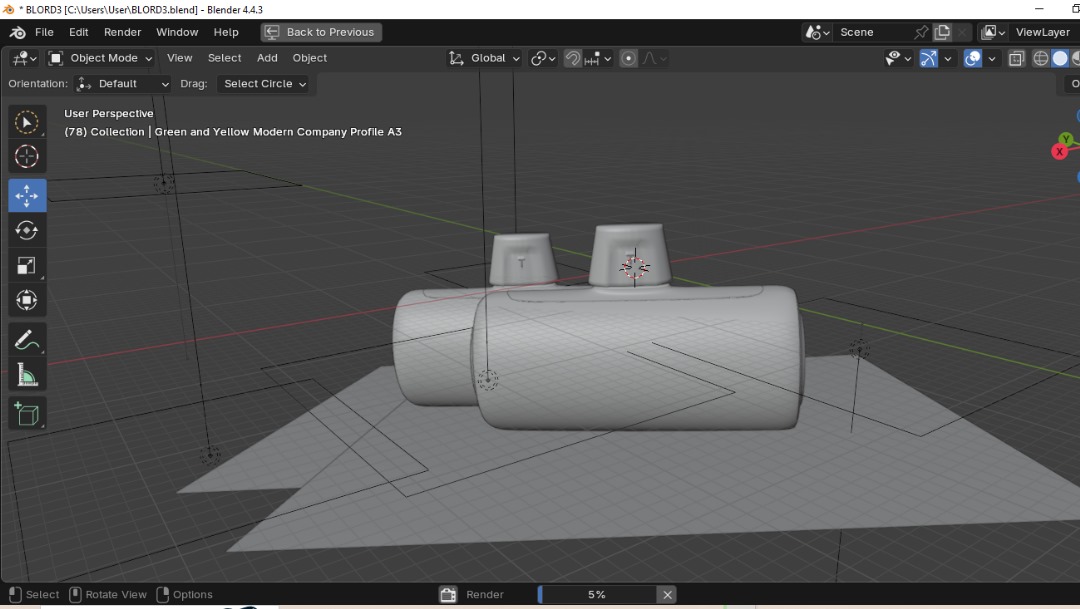
Task: Open the overlays options dropdown arrow
Action: 992,59
